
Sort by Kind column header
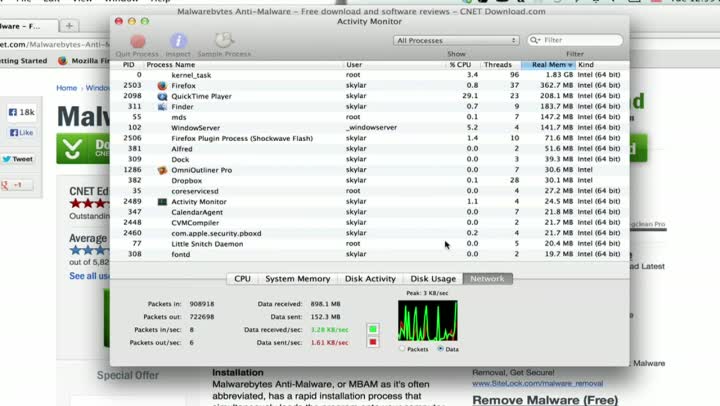coord(602,65)
